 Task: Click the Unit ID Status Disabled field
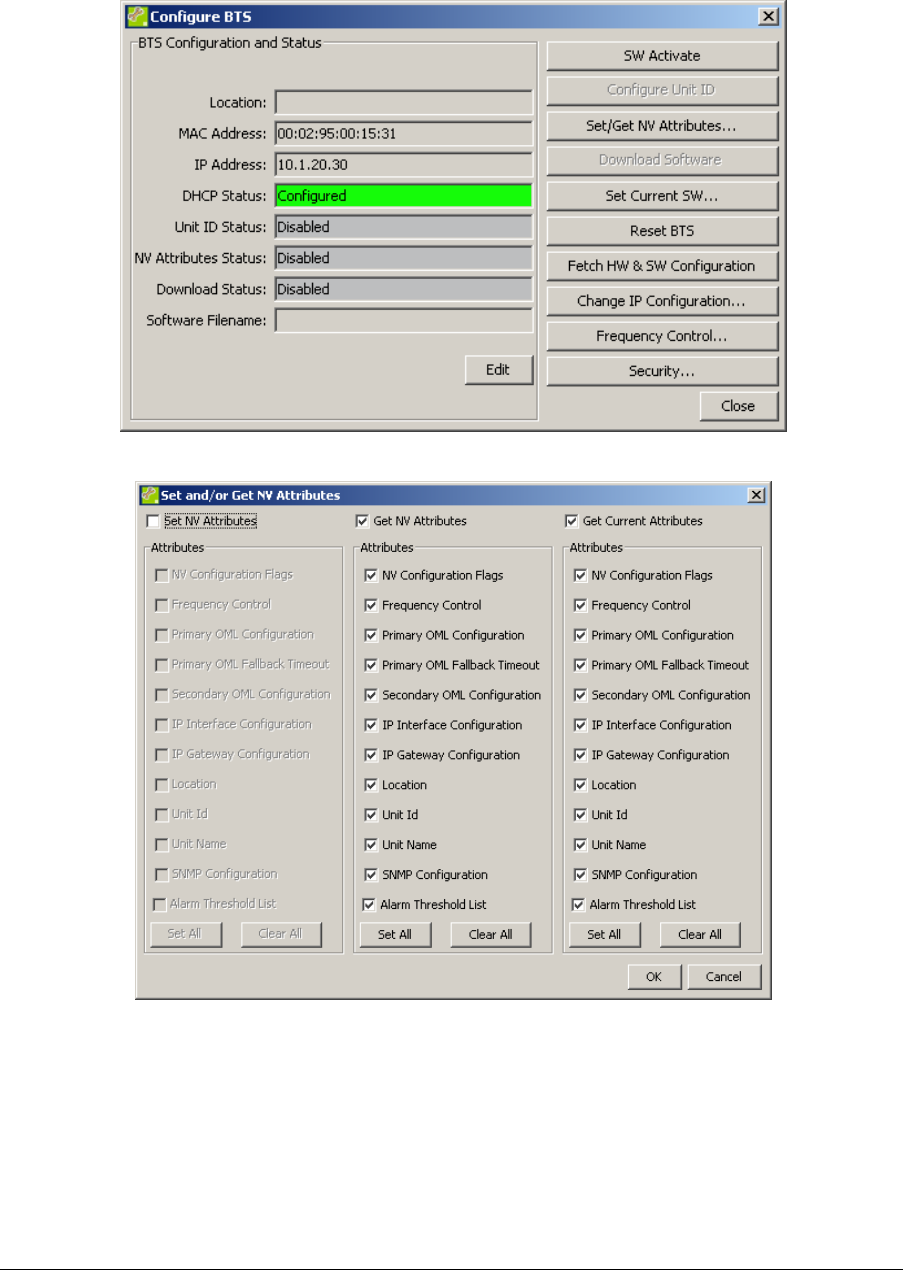click(404, 227)
